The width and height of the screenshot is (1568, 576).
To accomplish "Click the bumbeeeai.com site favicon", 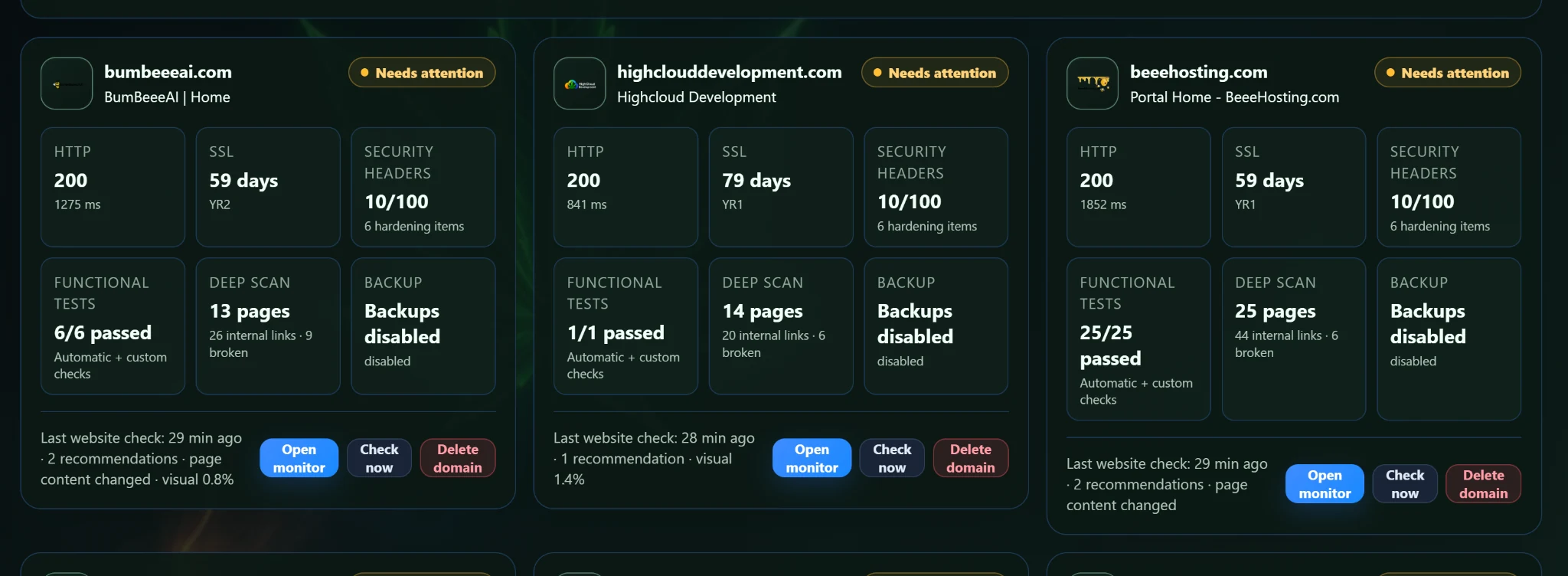I will (67, 83).
